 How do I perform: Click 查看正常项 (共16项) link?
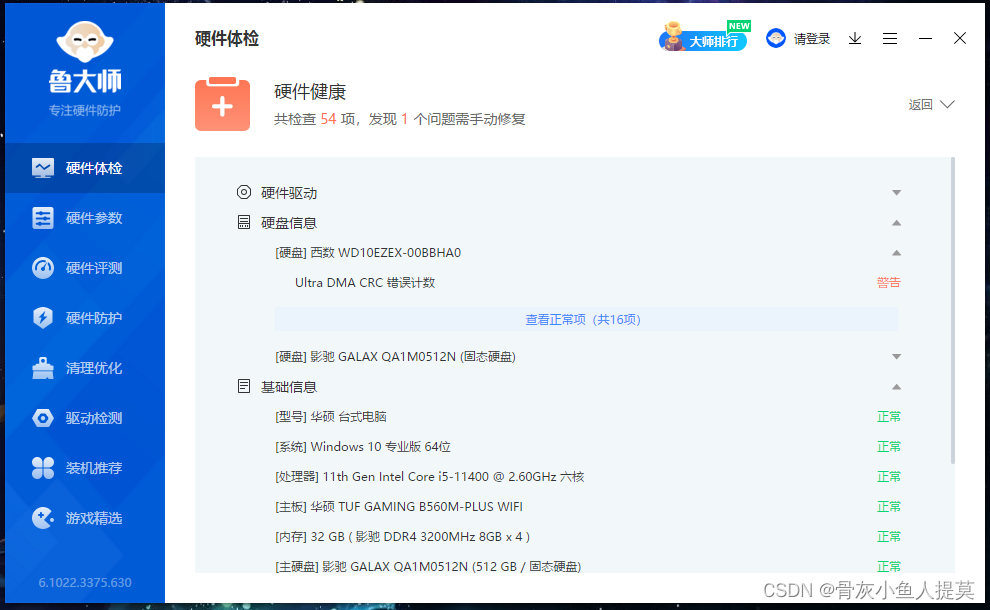[x=583, y=320]
